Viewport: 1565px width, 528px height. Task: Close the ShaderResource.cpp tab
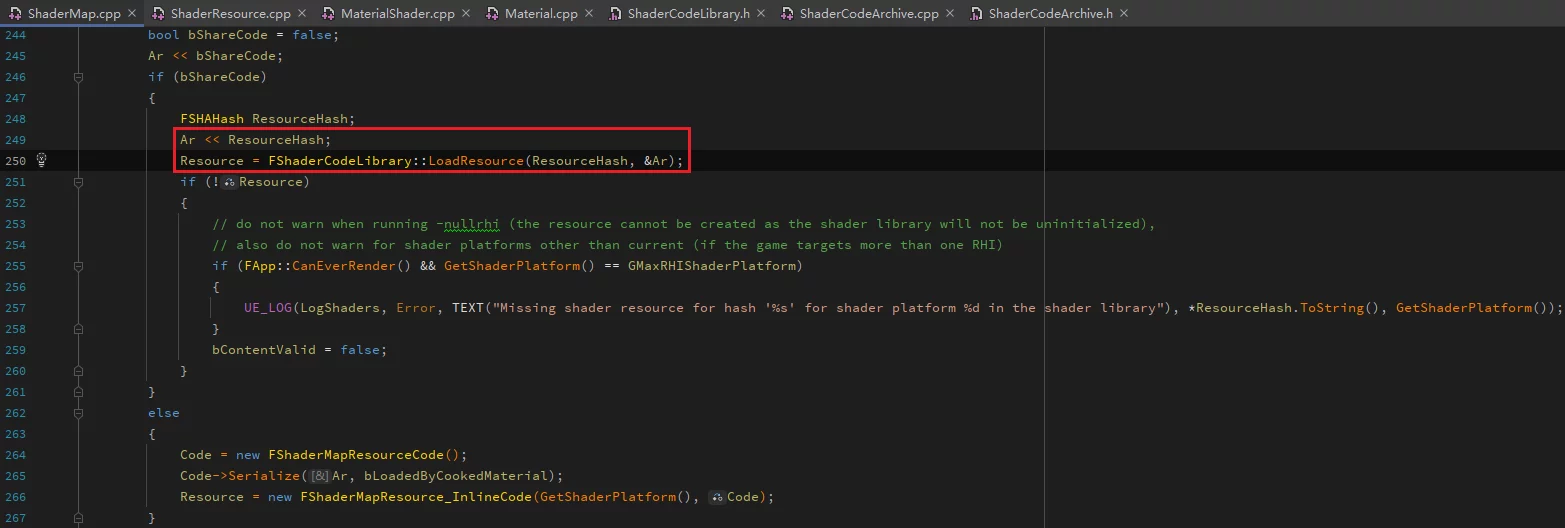(302, 14)
